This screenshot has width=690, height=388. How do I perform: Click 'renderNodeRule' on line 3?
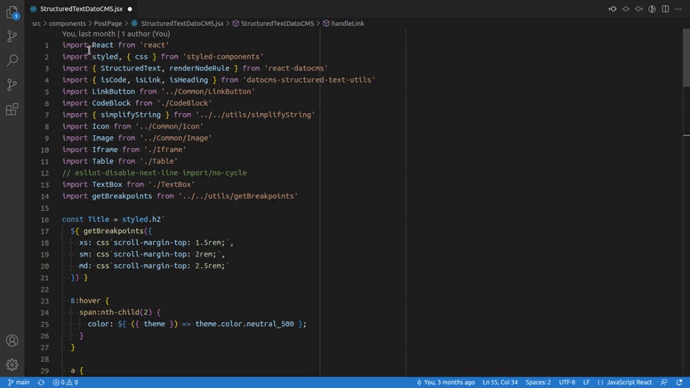point(199,68)
